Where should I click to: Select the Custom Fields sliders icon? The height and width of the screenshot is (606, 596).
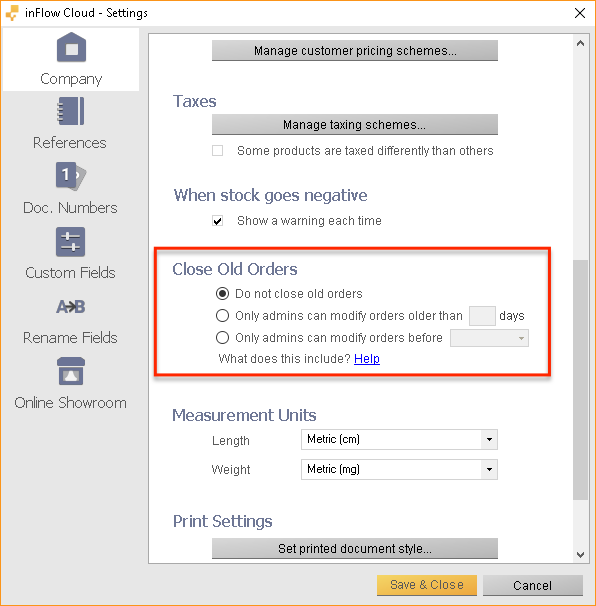(x=70, y=242)
